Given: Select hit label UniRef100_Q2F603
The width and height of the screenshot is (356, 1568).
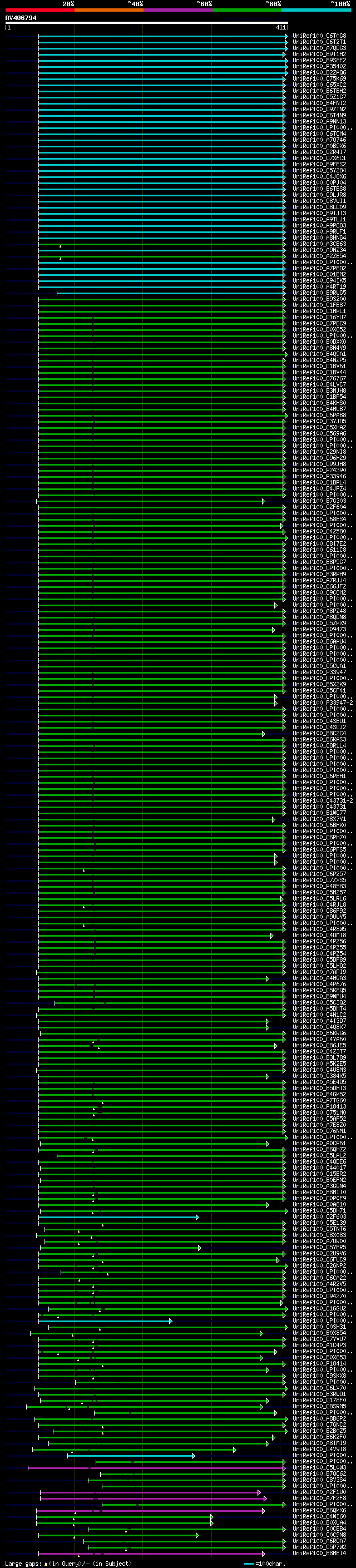Looking at the screenshot, I should point(319,1217).
